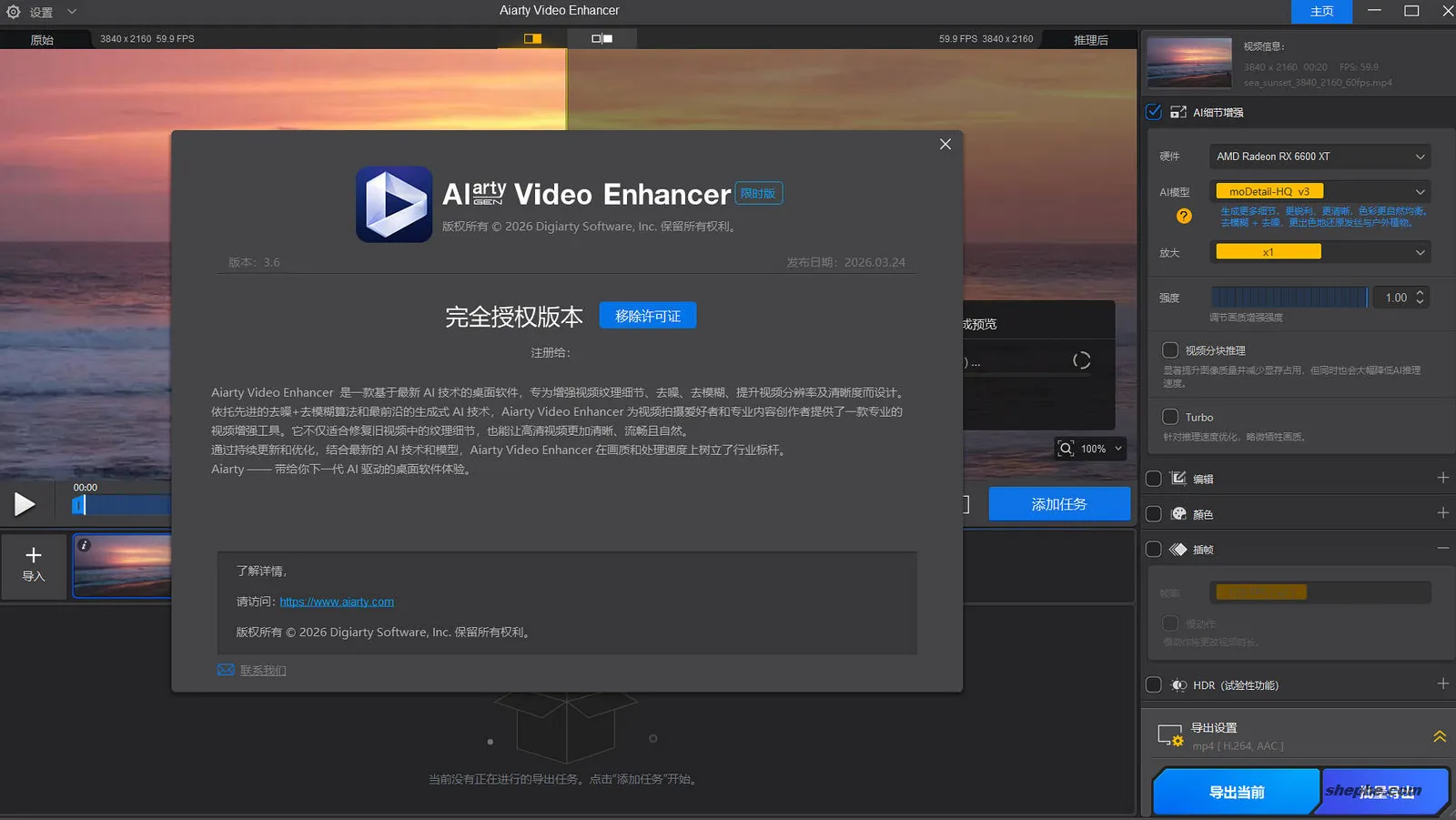Click the 颜色 color palette icon
This screenshot has width=1456, height=820.
click(x=1178, y=513)
